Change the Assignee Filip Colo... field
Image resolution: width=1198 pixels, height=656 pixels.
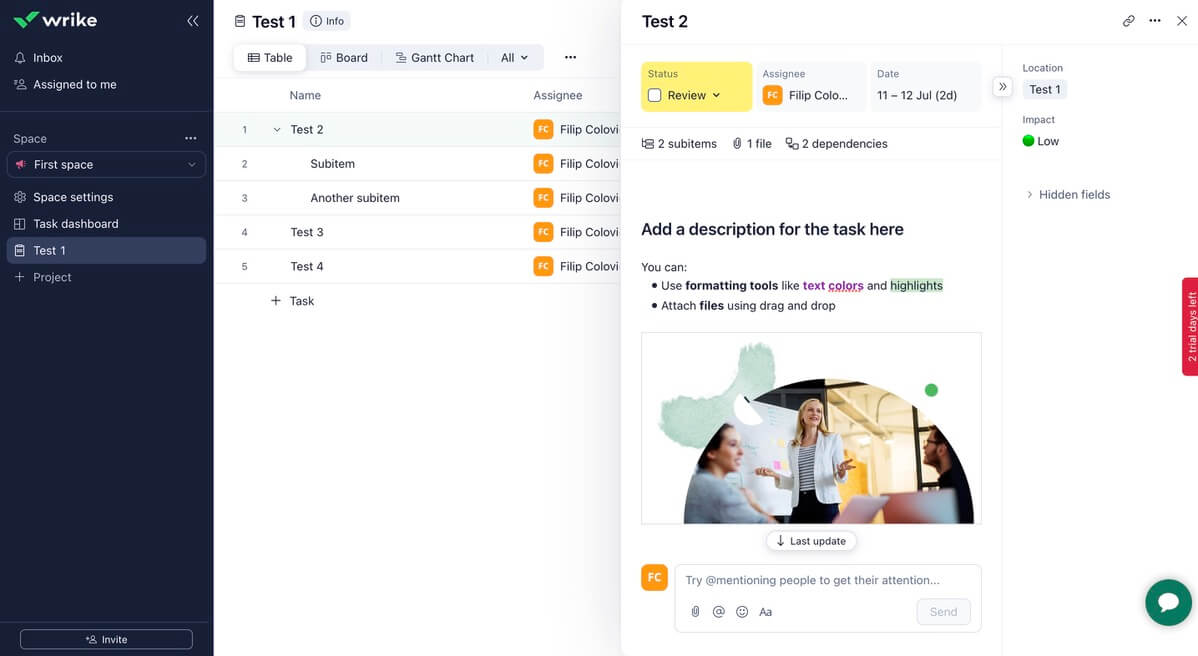pos(811,87)
